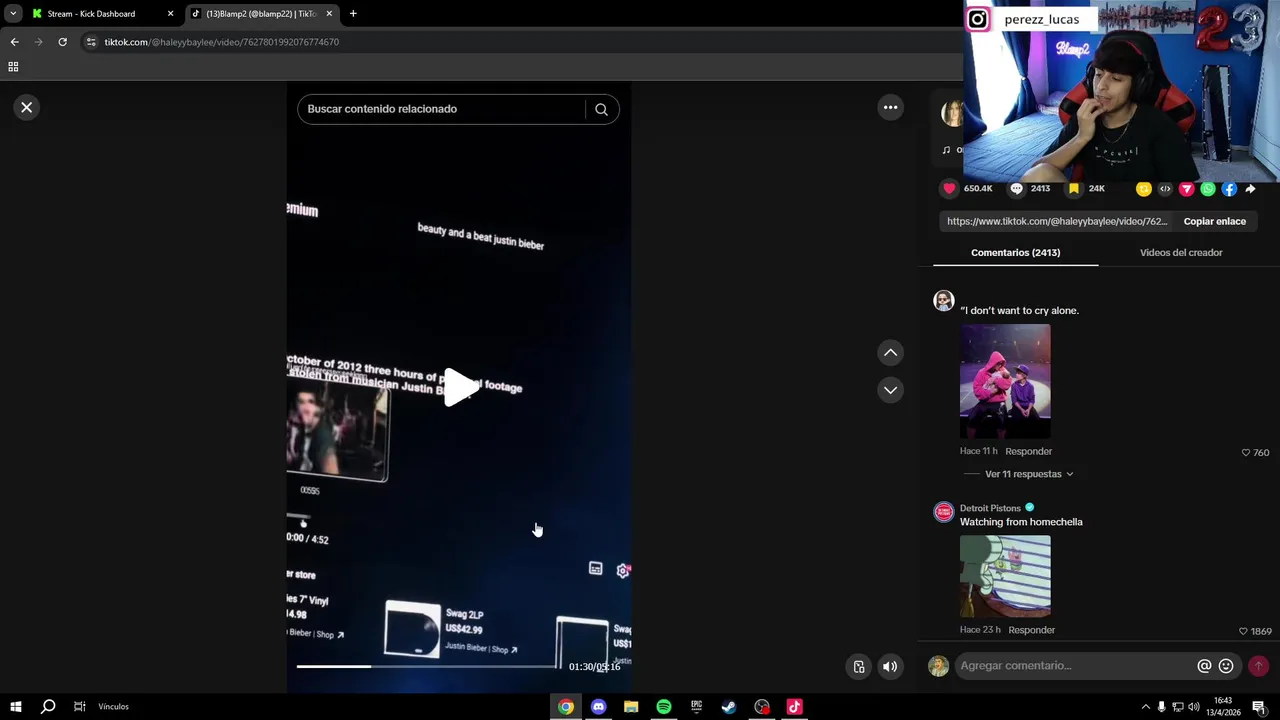Image resolution: width=1280 pixels, height=720 pixels.
Task: Open more share options arrow
Action: tap(1250, 189)
